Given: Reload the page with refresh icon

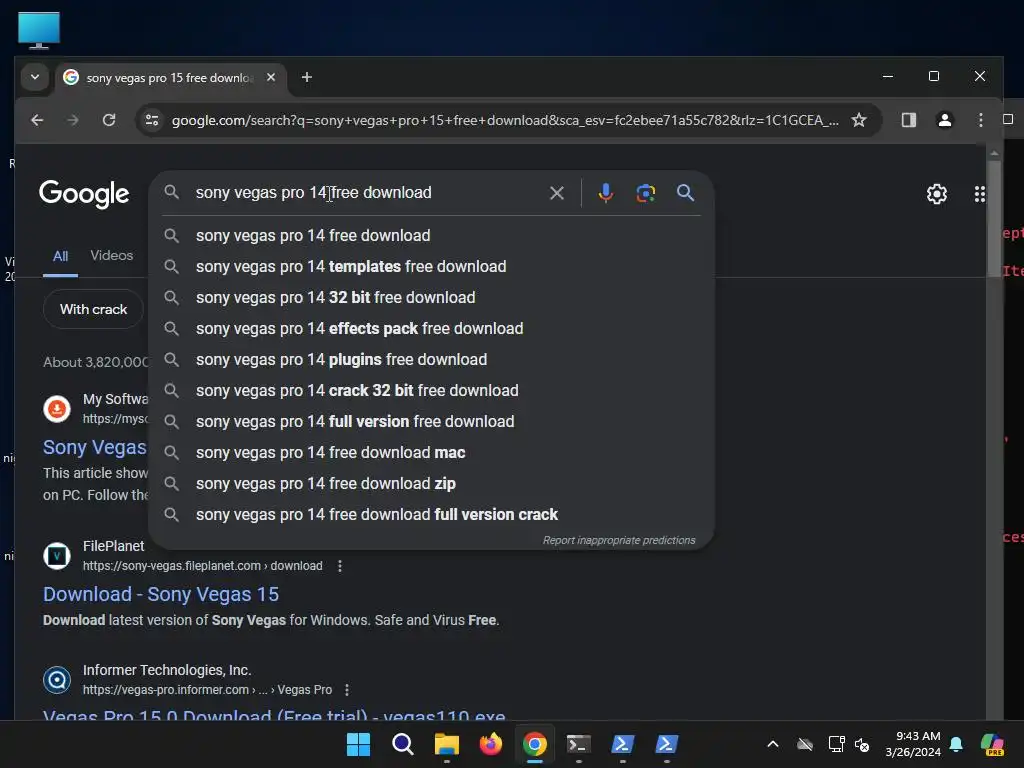Looking at the screenshot, I should (109, 120).
